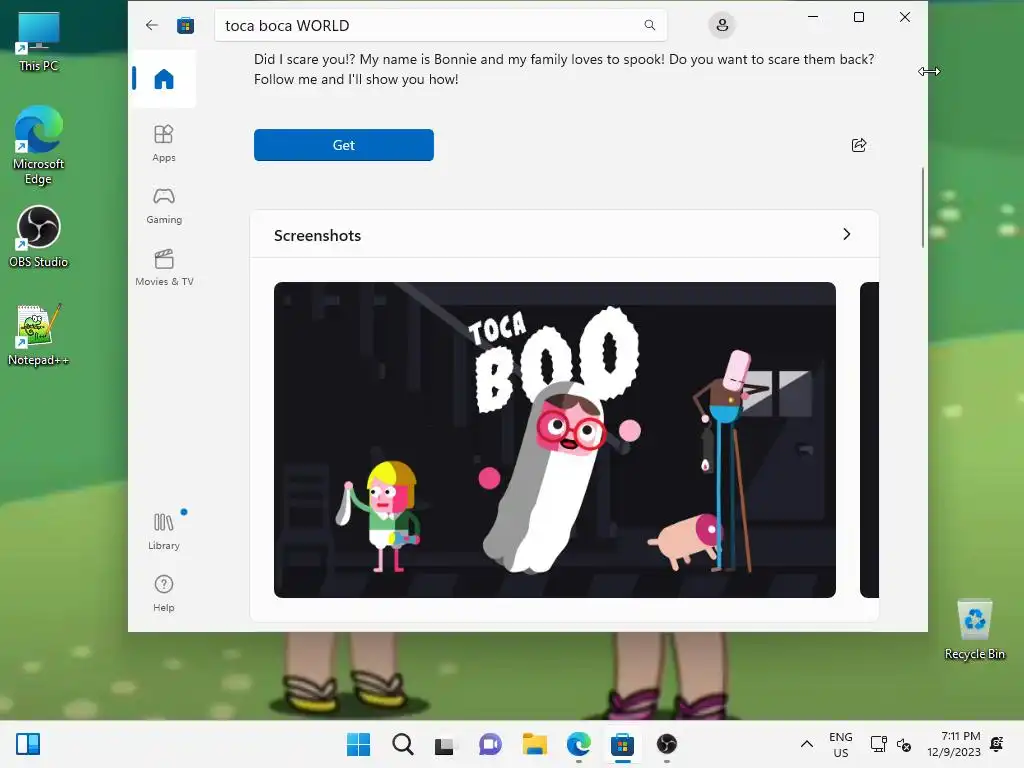Share this app using the share icon
Screen dimensions: 1024x768
(859, 145)
